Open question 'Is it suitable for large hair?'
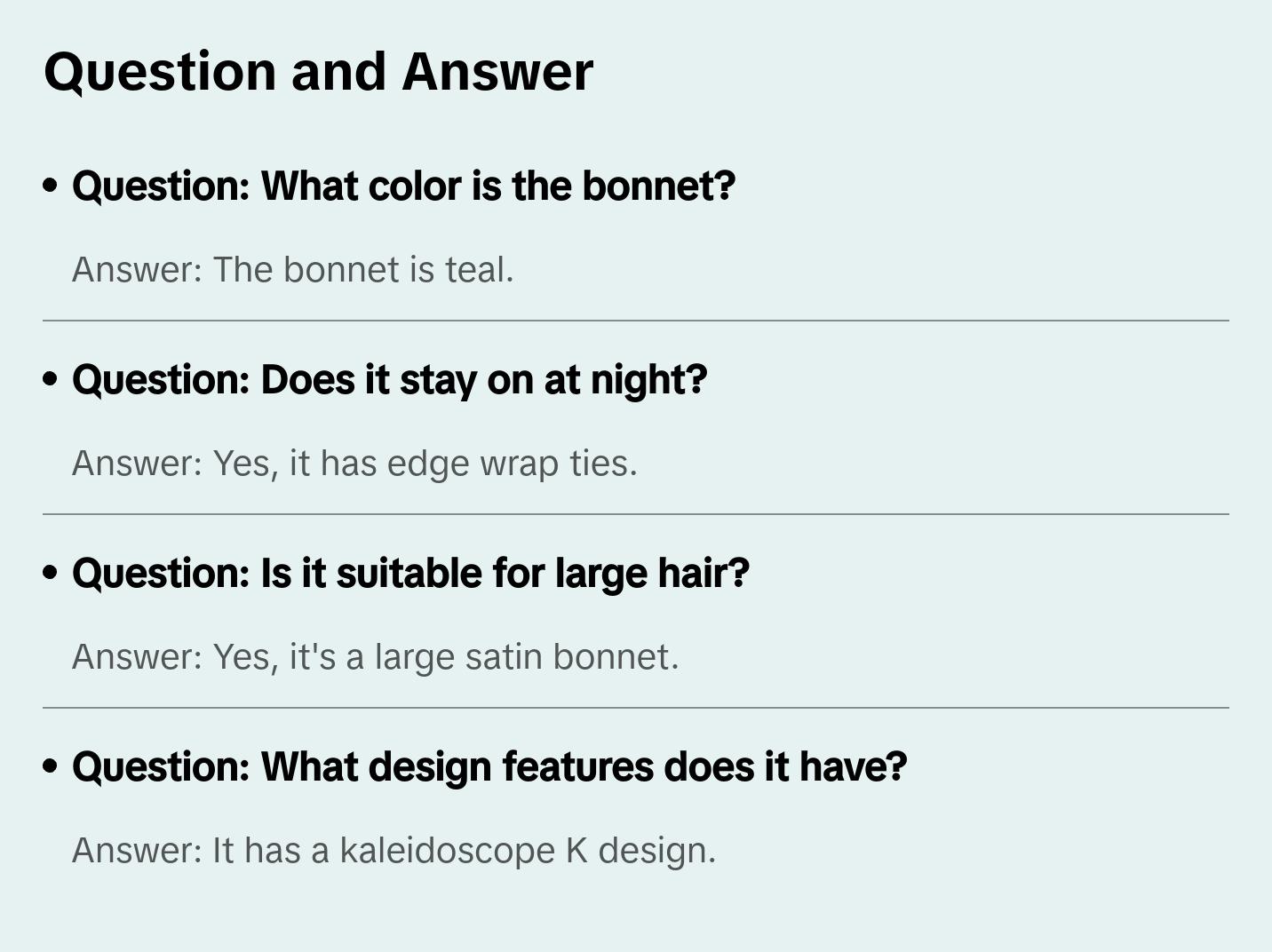1272x952 pixels. click(410, 574)
